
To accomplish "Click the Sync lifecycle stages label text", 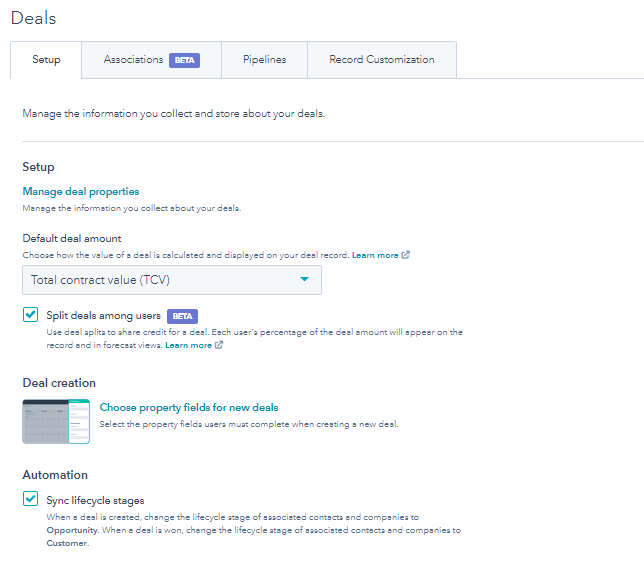I will (x=95, y=500).
